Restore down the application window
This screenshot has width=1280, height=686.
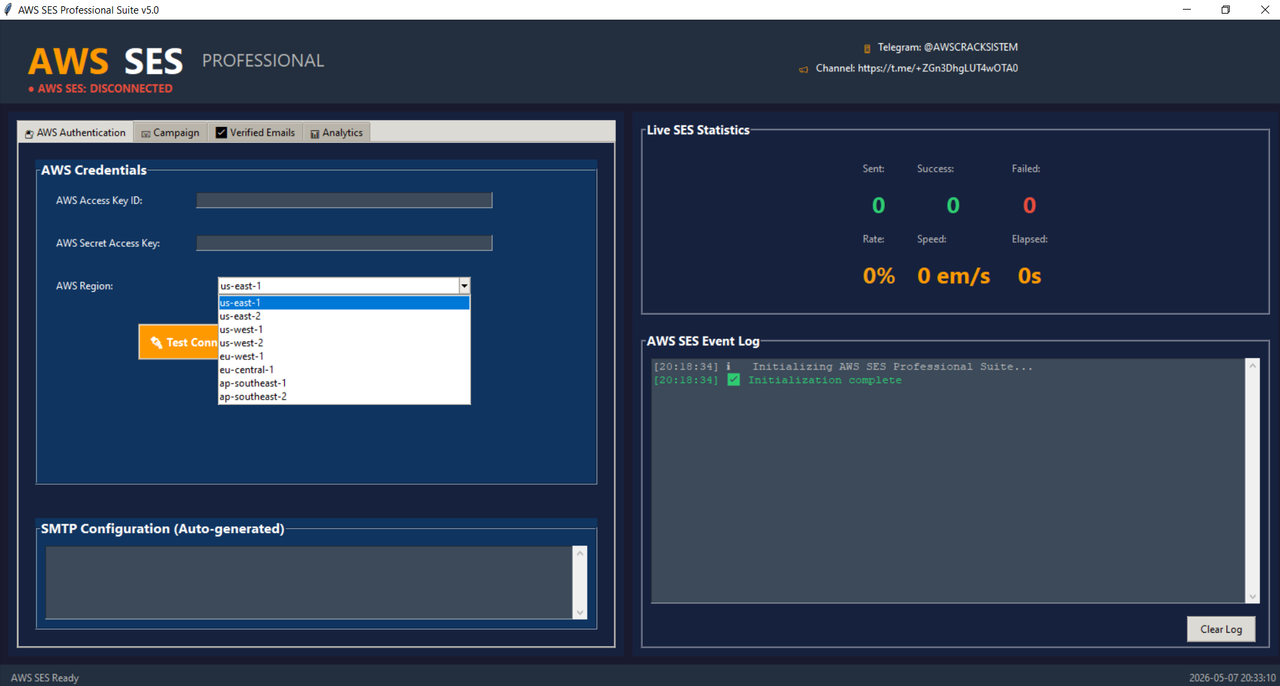click(x=1225, y=10)
